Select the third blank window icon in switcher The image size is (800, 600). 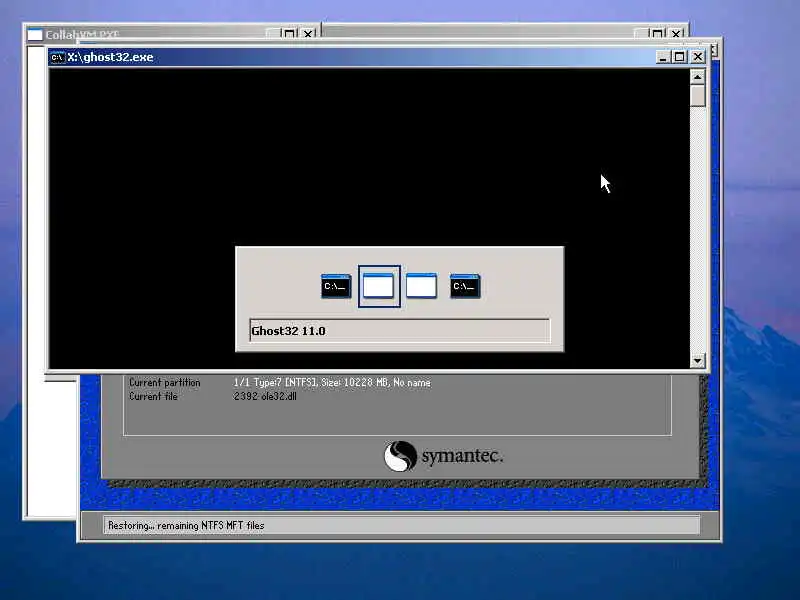(x=421, y=286)
